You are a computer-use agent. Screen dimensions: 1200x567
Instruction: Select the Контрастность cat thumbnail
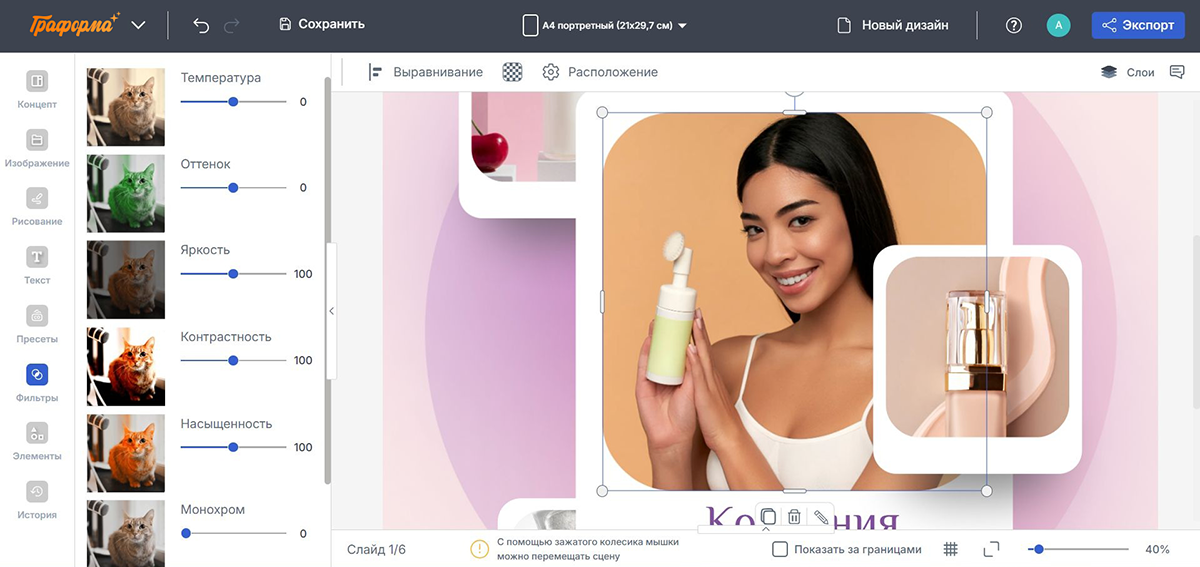[x=126, y=367]
